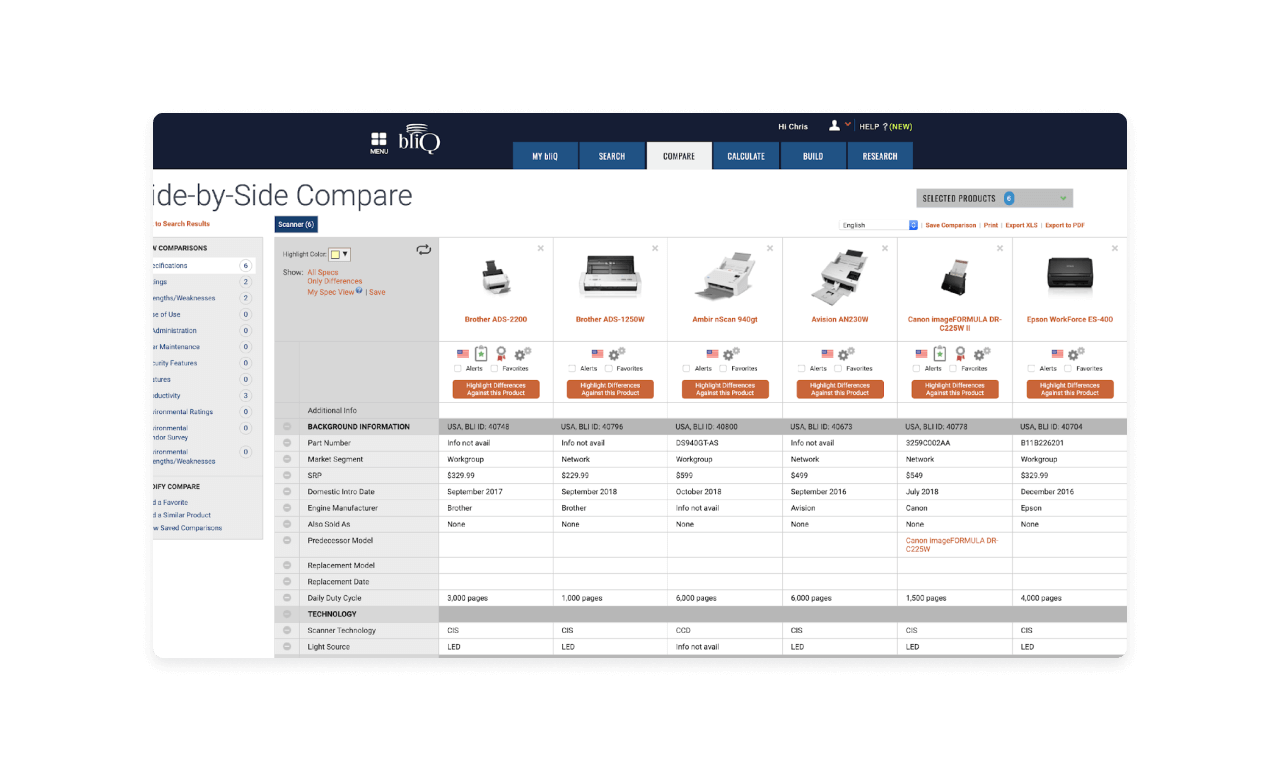Screen dimensions: 1280x770
Task: Open the RESEARCH tab
Action: 880,156
